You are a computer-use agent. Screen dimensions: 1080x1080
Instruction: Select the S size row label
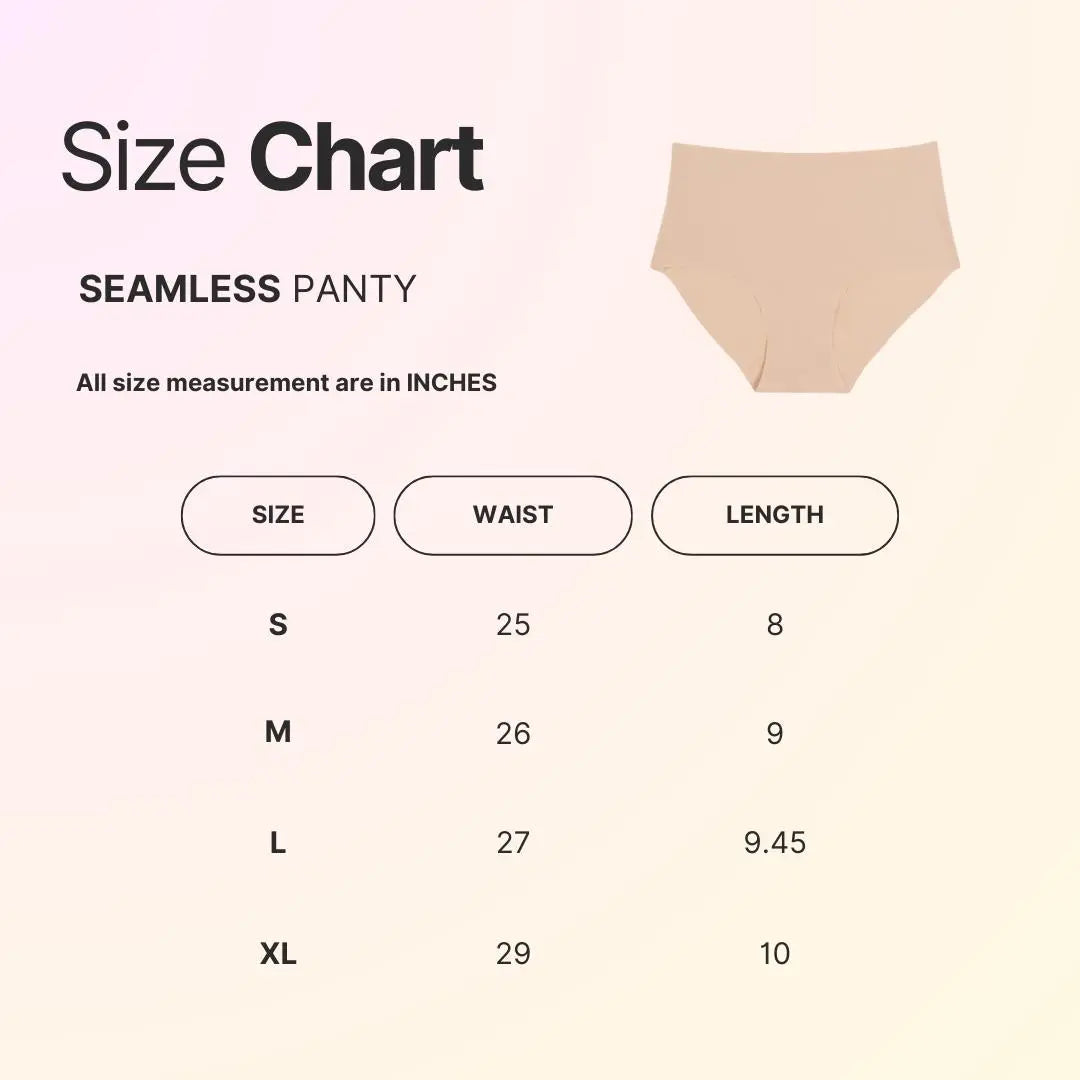(278, 625)
